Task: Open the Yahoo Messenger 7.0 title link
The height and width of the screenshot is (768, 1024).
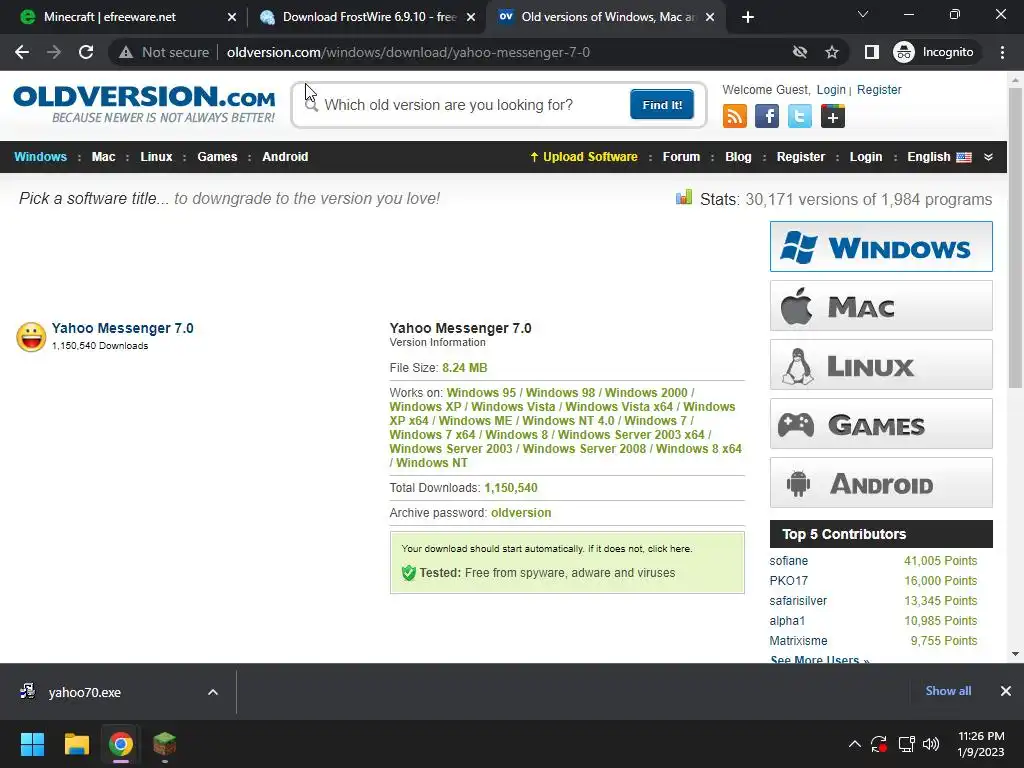Action: 123,328
